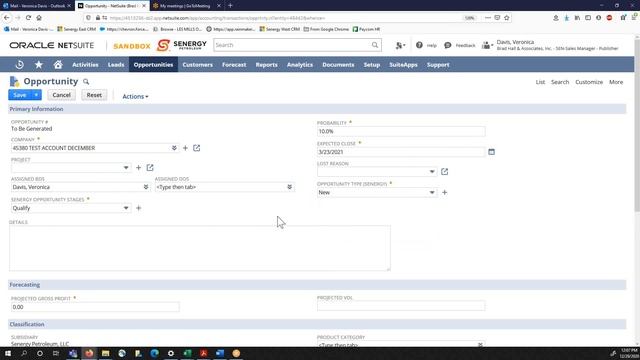The image size is (640, 360).
Task: Expand the Assigned BDS selector
Action: [146, 187]
